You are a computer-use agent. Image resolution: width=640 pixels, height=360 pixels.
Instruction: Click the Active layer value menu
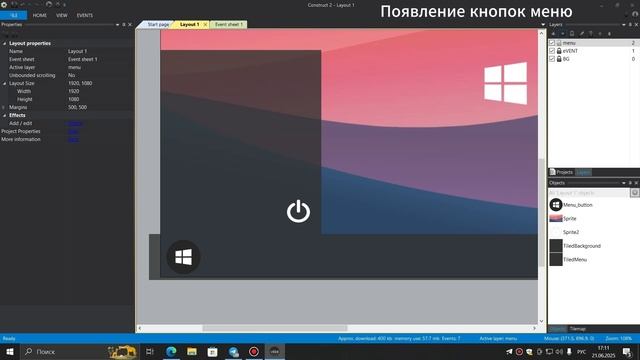click(x=74, y=67)
